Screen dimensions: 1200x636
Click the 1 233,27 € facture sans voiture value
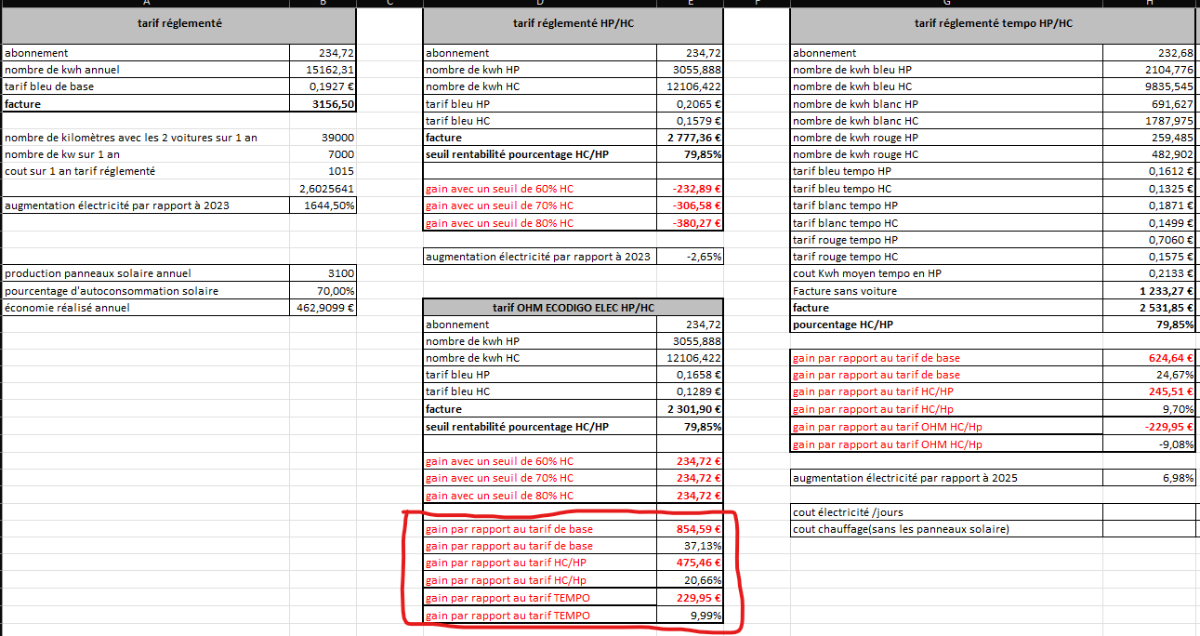(1150, 291)
